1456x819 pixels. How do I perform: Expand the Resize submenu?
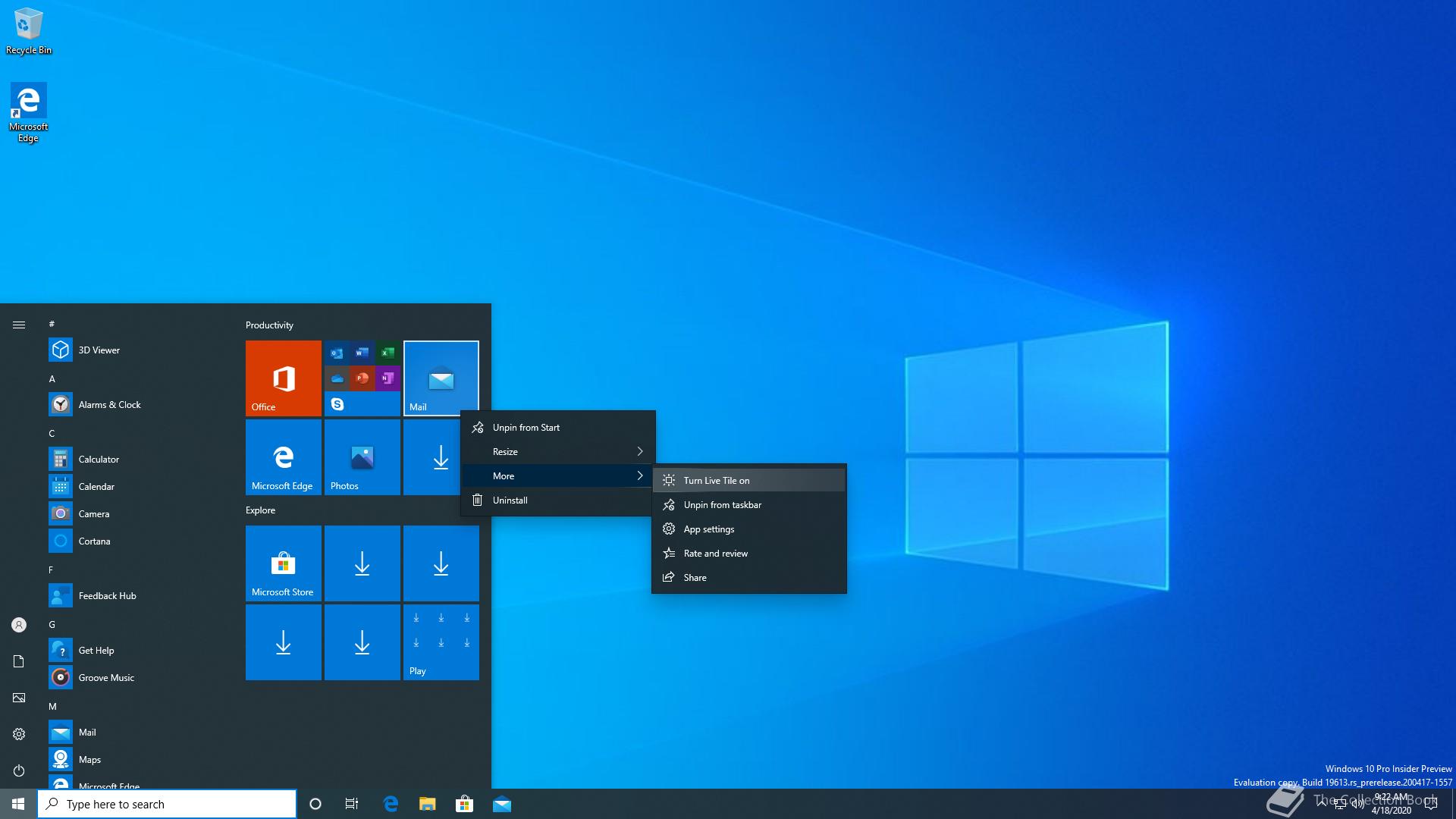[x=558, y=452]
